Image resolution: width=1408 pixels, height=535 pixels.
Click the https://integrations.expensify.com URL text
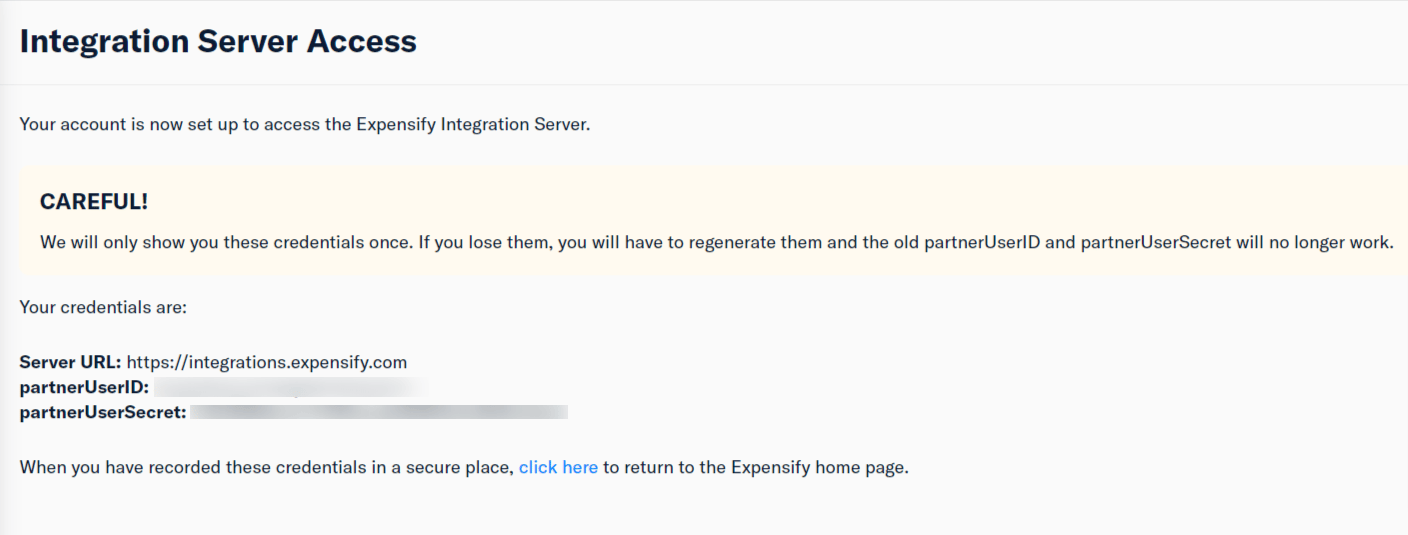[267, 362]
